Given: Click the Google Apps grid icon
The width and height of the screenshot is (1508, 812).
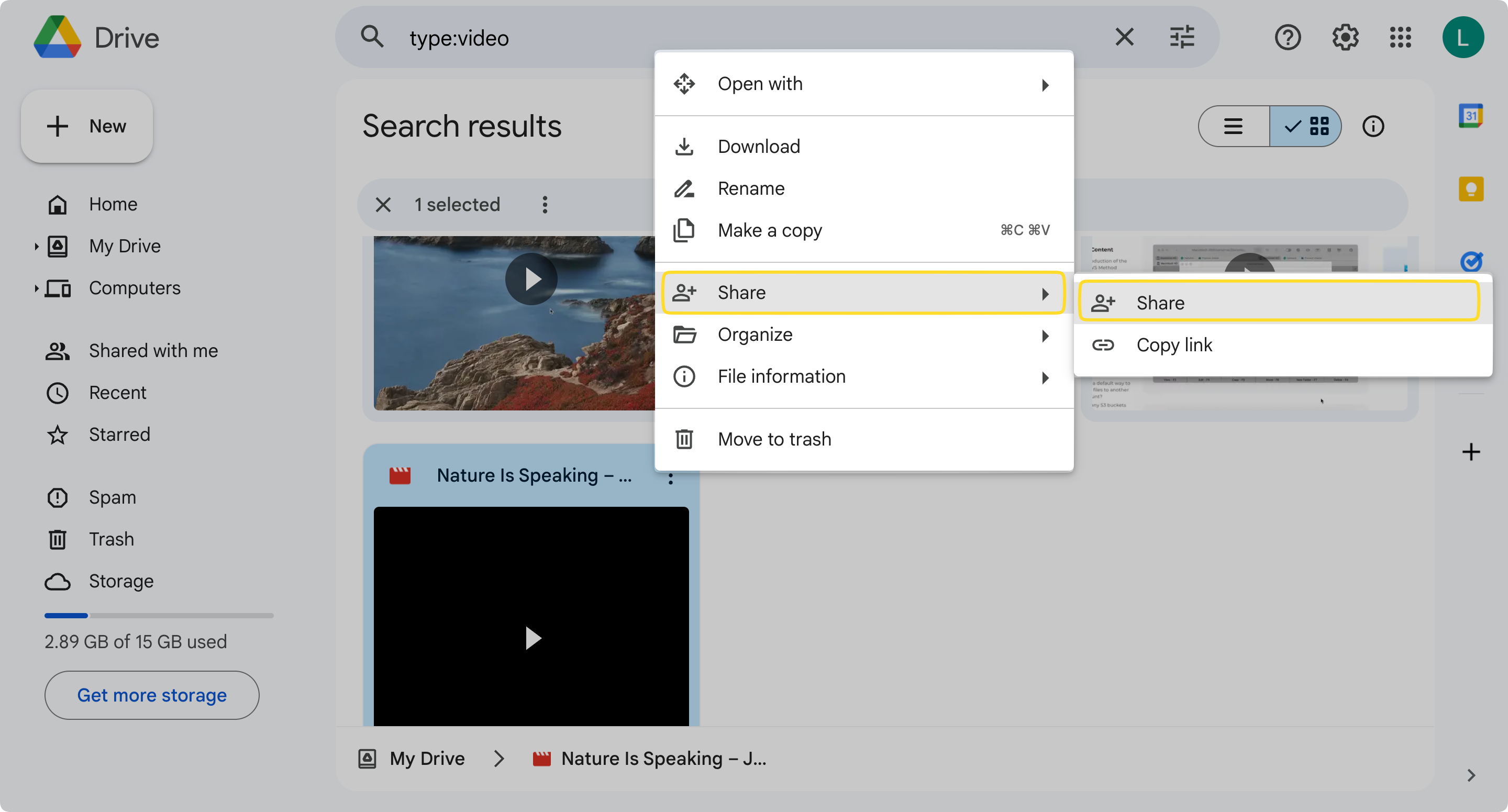Looking at the screenshot, I should coord(1401,37).
